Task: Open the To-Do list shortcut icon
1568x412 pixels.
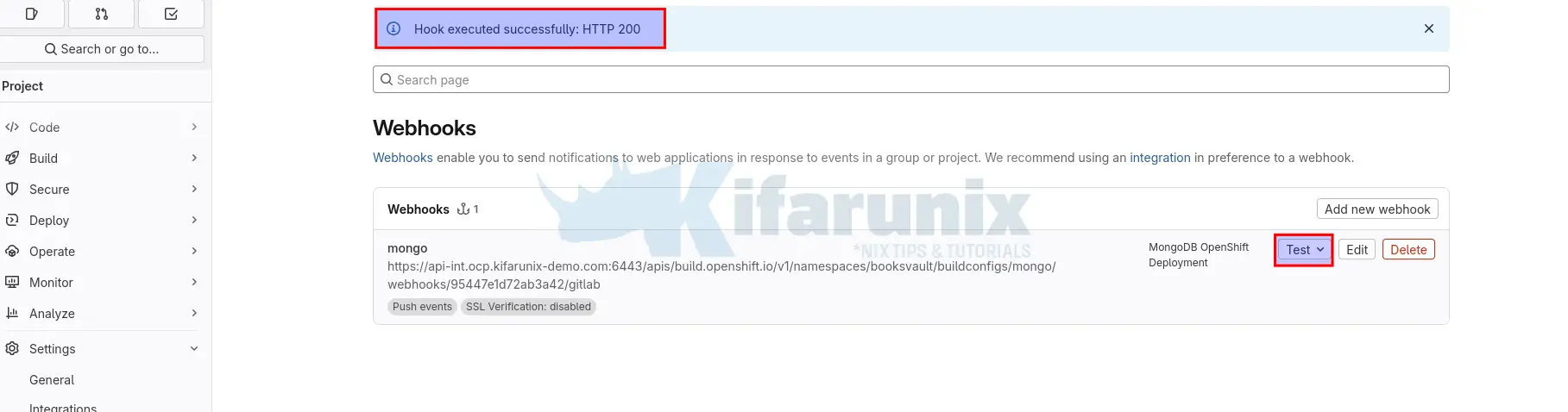Action: (171, 14)
